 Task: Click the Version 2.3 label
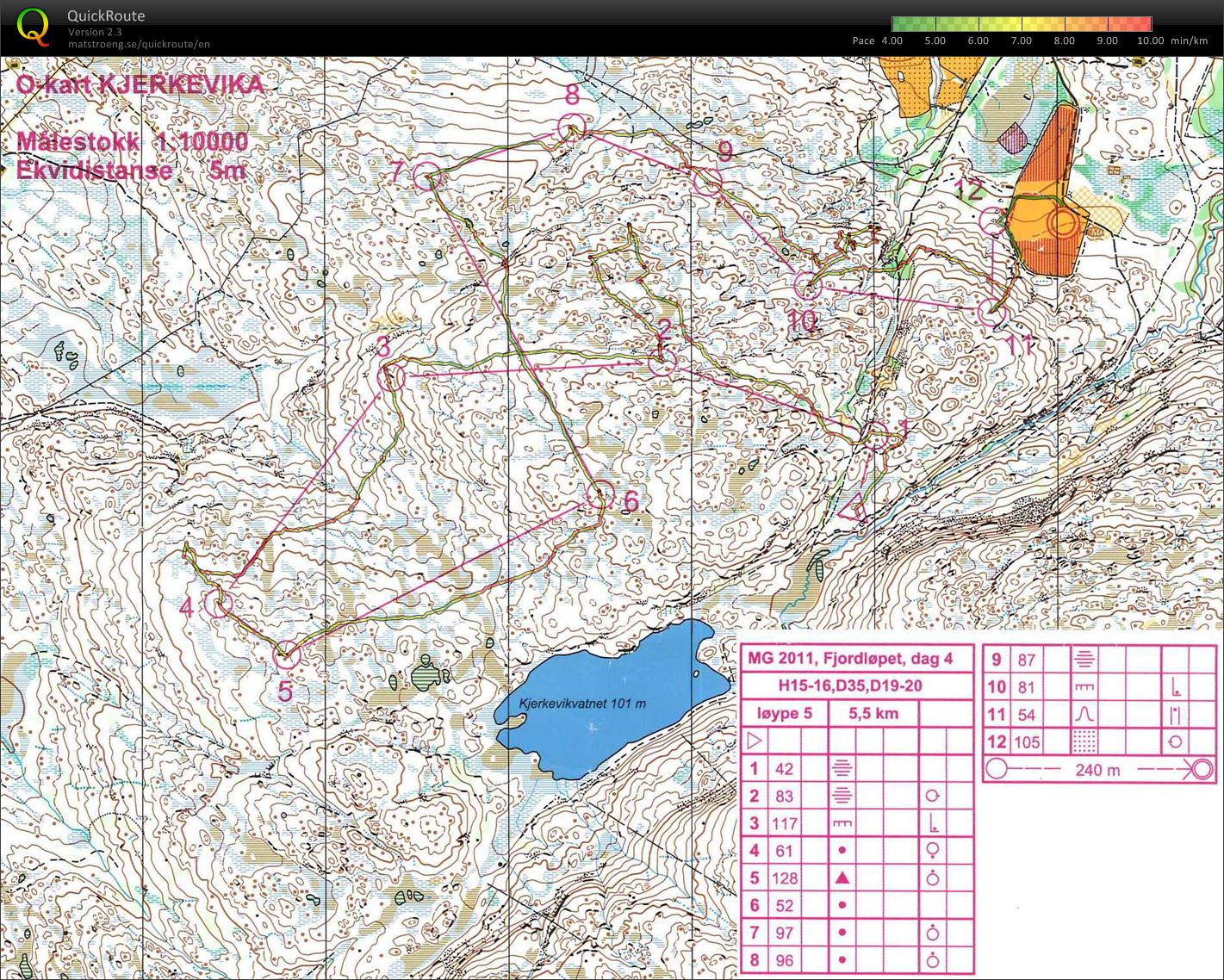[95, 32]
